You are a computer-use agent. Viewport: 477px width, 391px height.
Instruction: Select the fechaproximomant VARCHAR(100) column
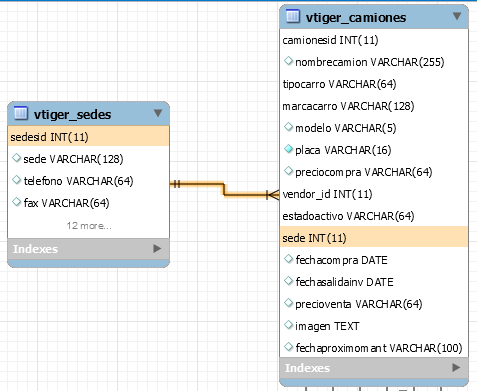coord(374,348)
